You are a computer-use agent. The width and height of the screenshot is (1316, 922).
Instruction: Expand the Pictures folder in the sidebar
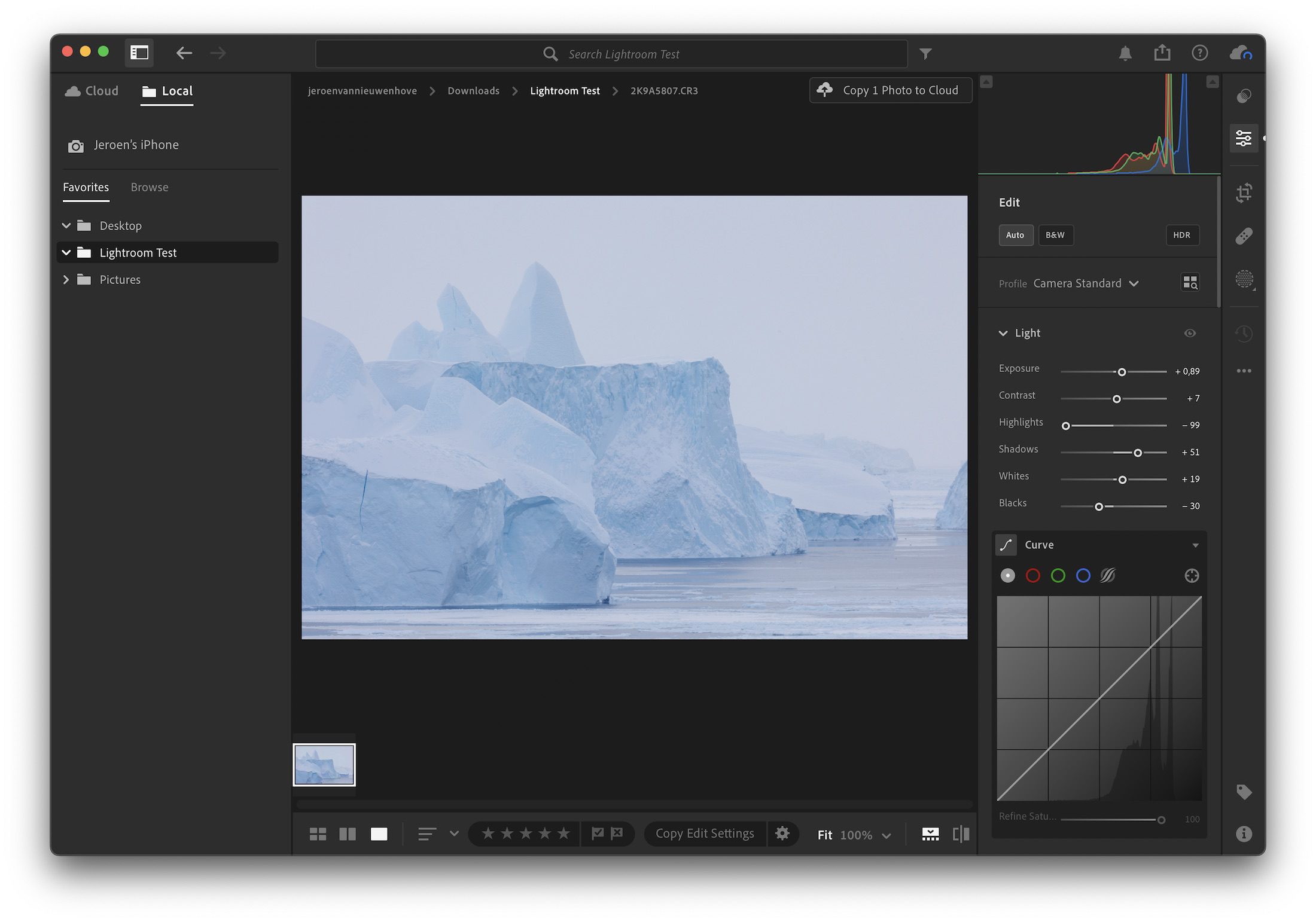66,279
